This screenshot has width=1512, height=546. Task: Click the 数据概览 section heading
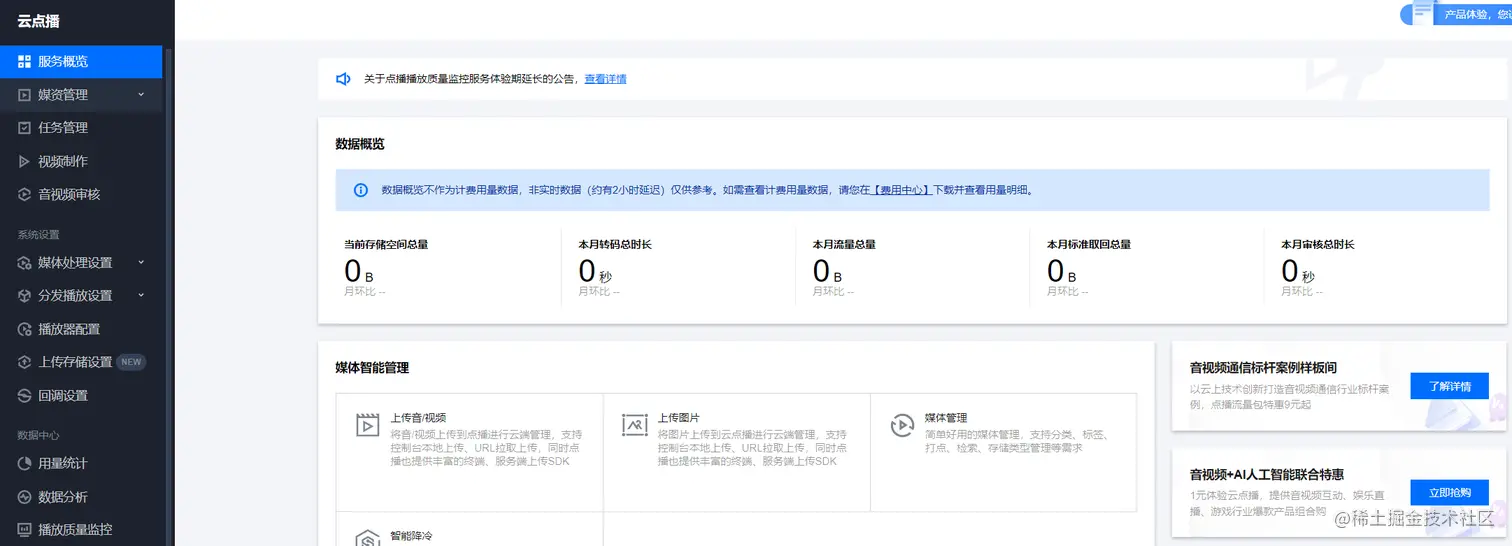[360, 144]
